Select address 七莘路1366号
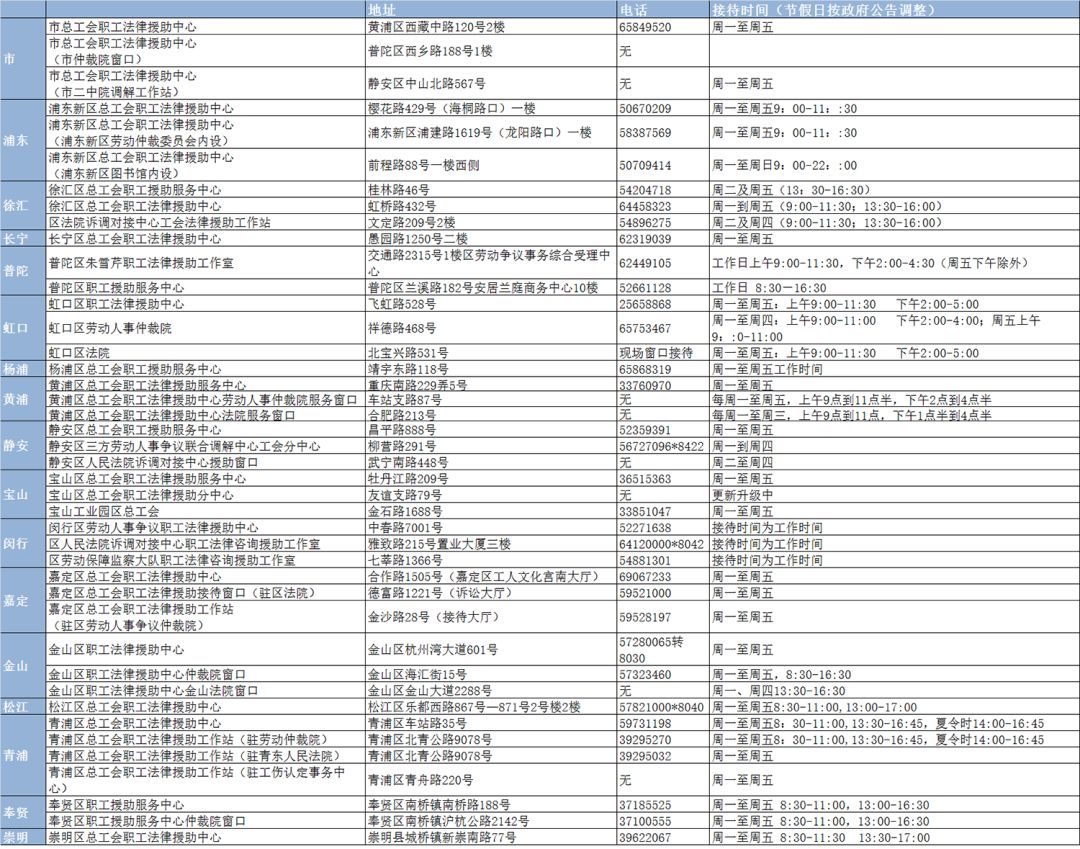Image resolution: width=1080 pixels, height=849 pixels. [405, 560]
